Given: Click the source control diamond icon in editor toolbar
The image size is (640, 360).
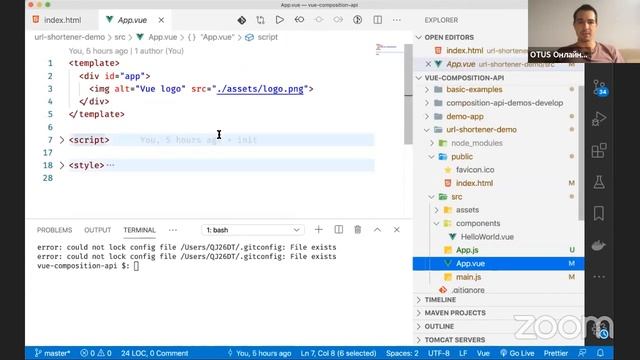Looking at the screenshot, I should 242,20.
